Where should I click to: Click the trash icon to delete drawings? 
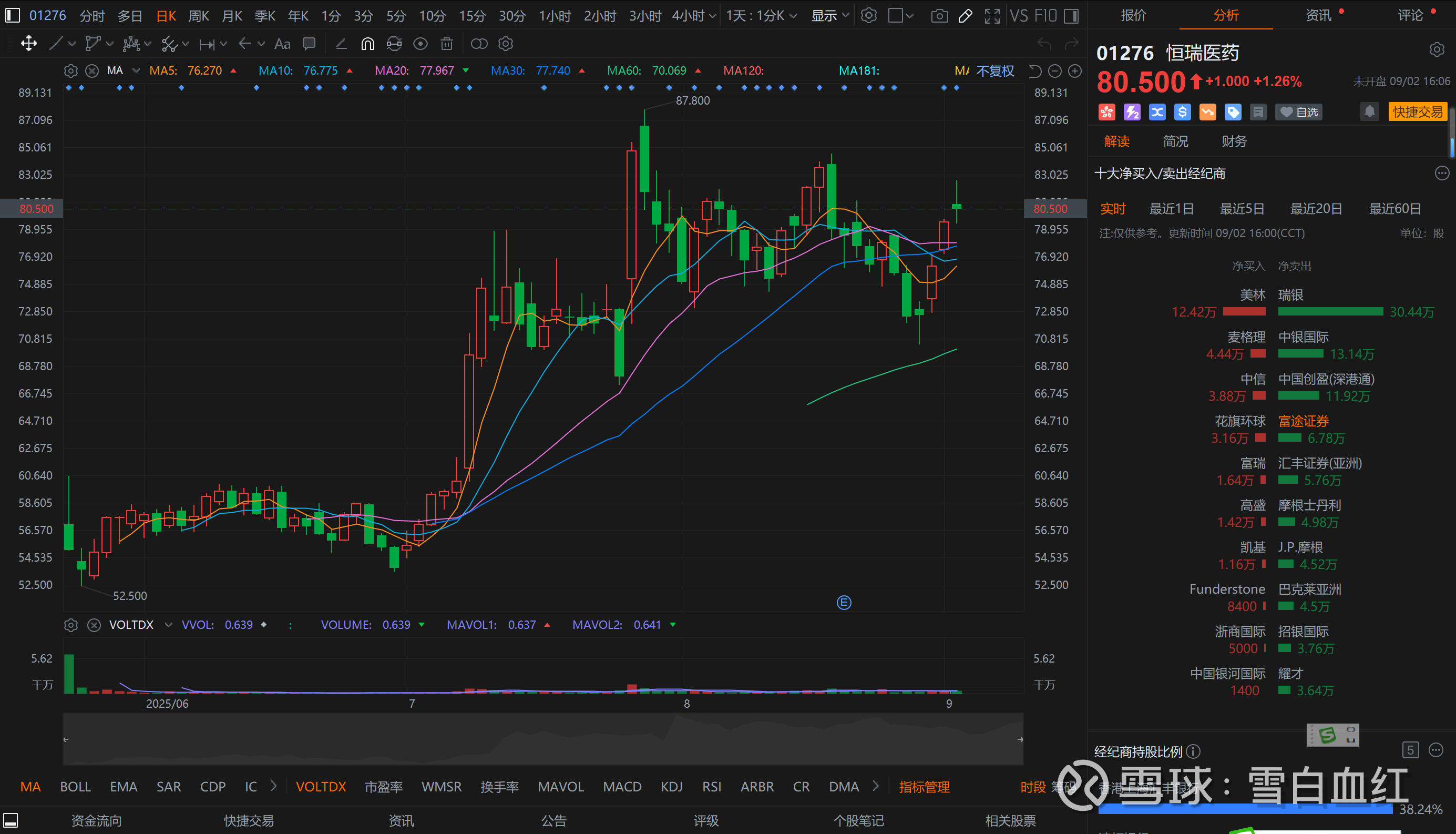447,44
